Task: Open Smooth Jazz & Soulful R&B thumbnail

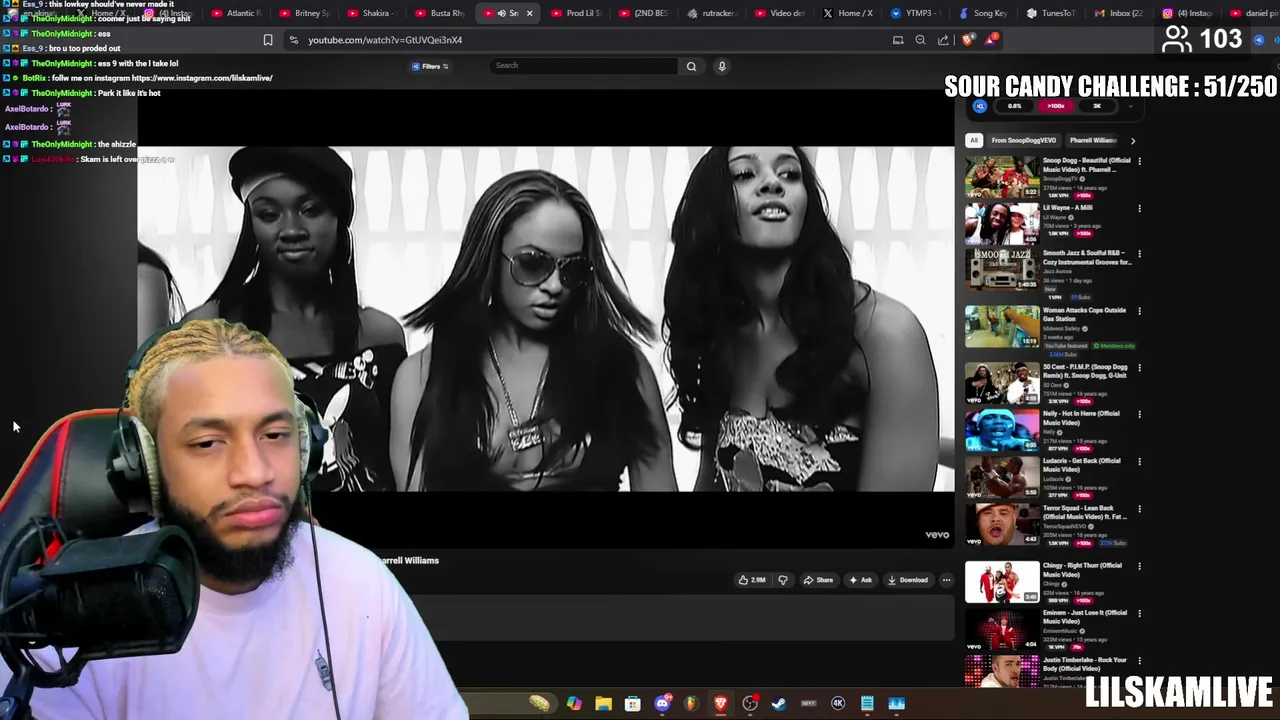Action: (x=1002, y=270)
